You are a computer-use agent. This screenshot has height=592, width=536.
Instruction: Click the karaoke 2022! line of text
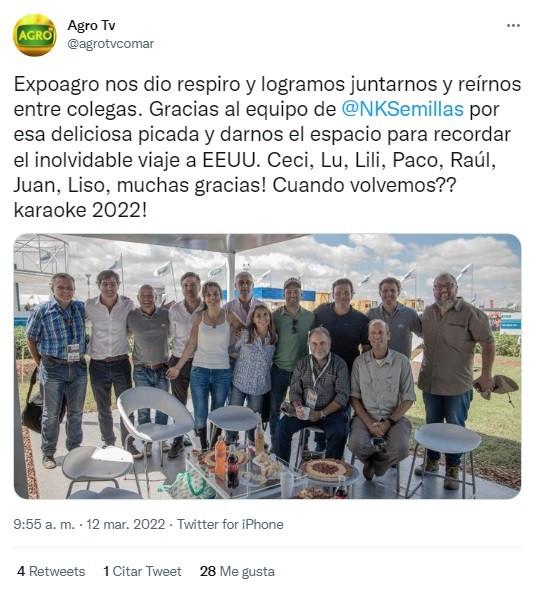tap(80, 210)
